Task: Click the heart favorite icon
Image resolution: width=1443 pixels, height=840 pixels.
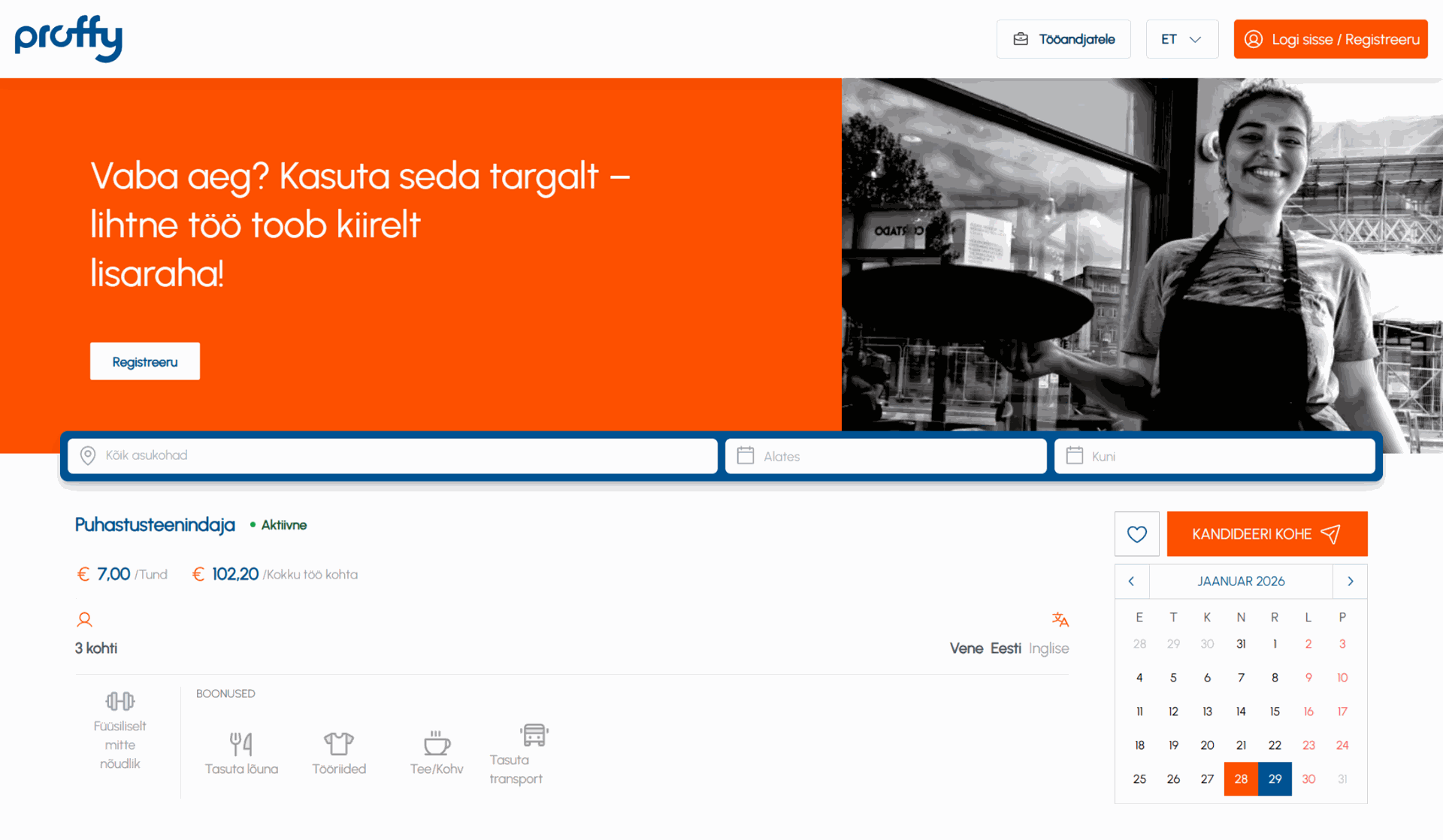Action: pos(1136,534)
